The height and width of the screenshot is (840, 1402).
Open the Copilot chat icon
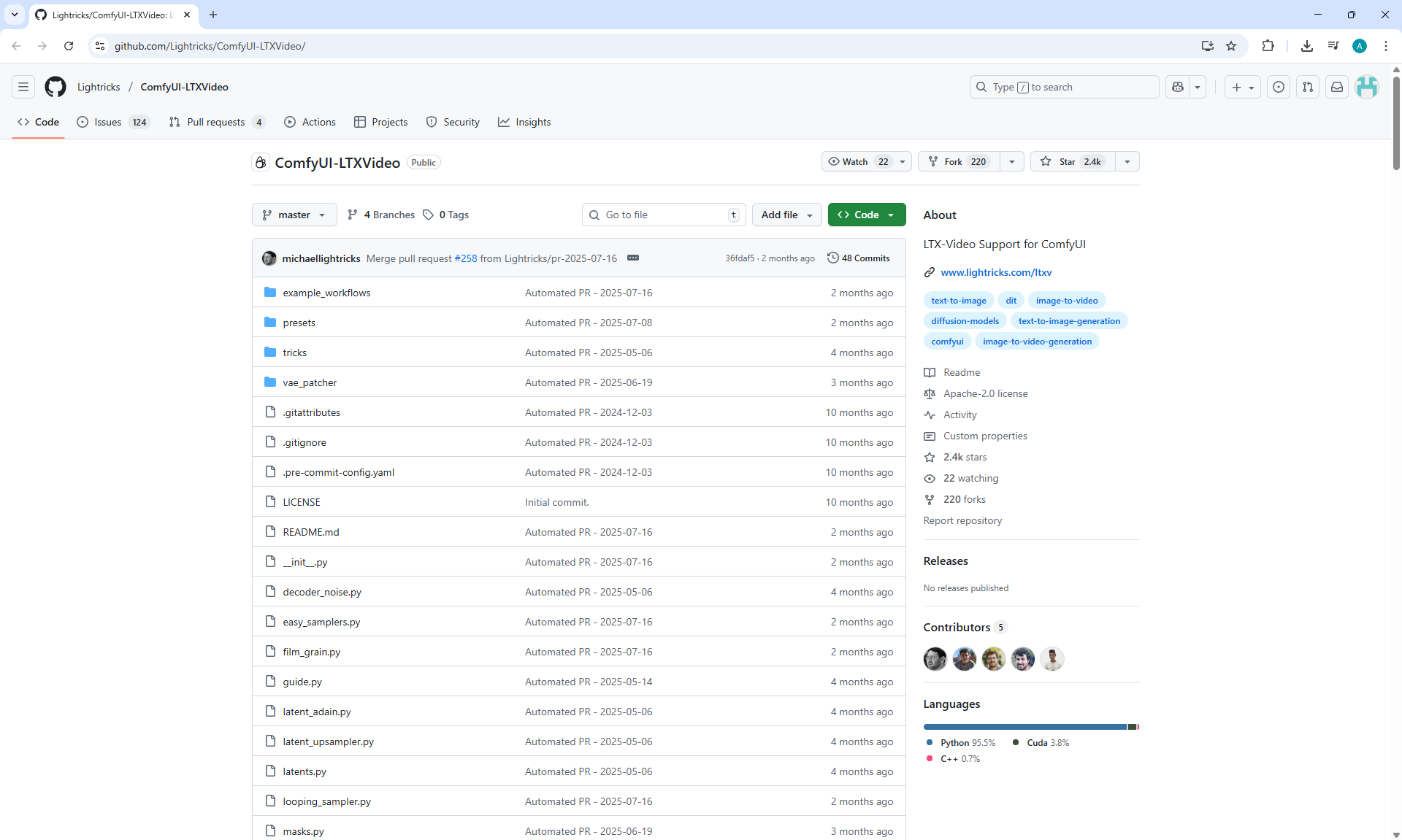pos(1177,87)
